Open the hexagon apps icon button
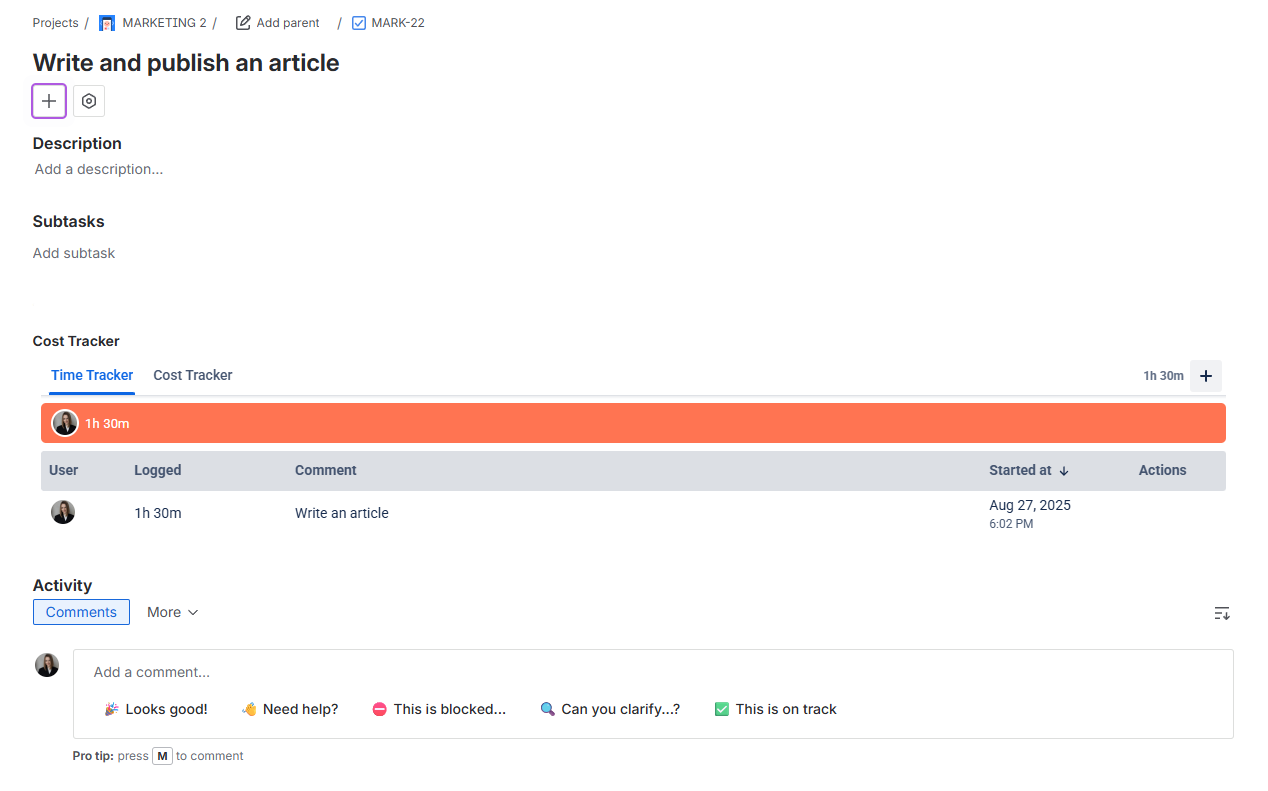This screenshot has width=1268, height=791. tap(89, 101)
